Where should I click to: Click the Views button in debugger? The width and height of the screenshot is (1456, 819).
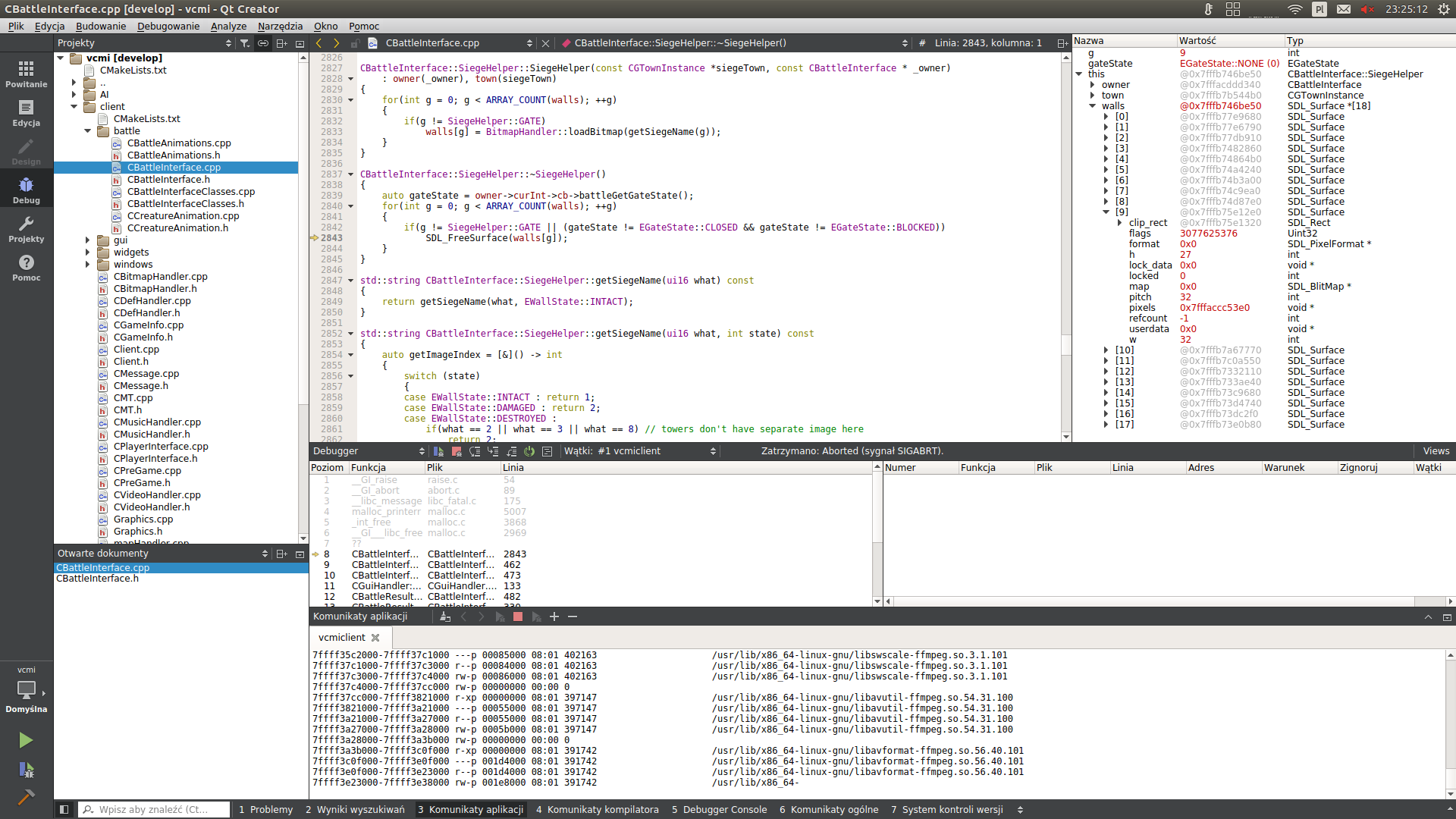(1436, 451)
